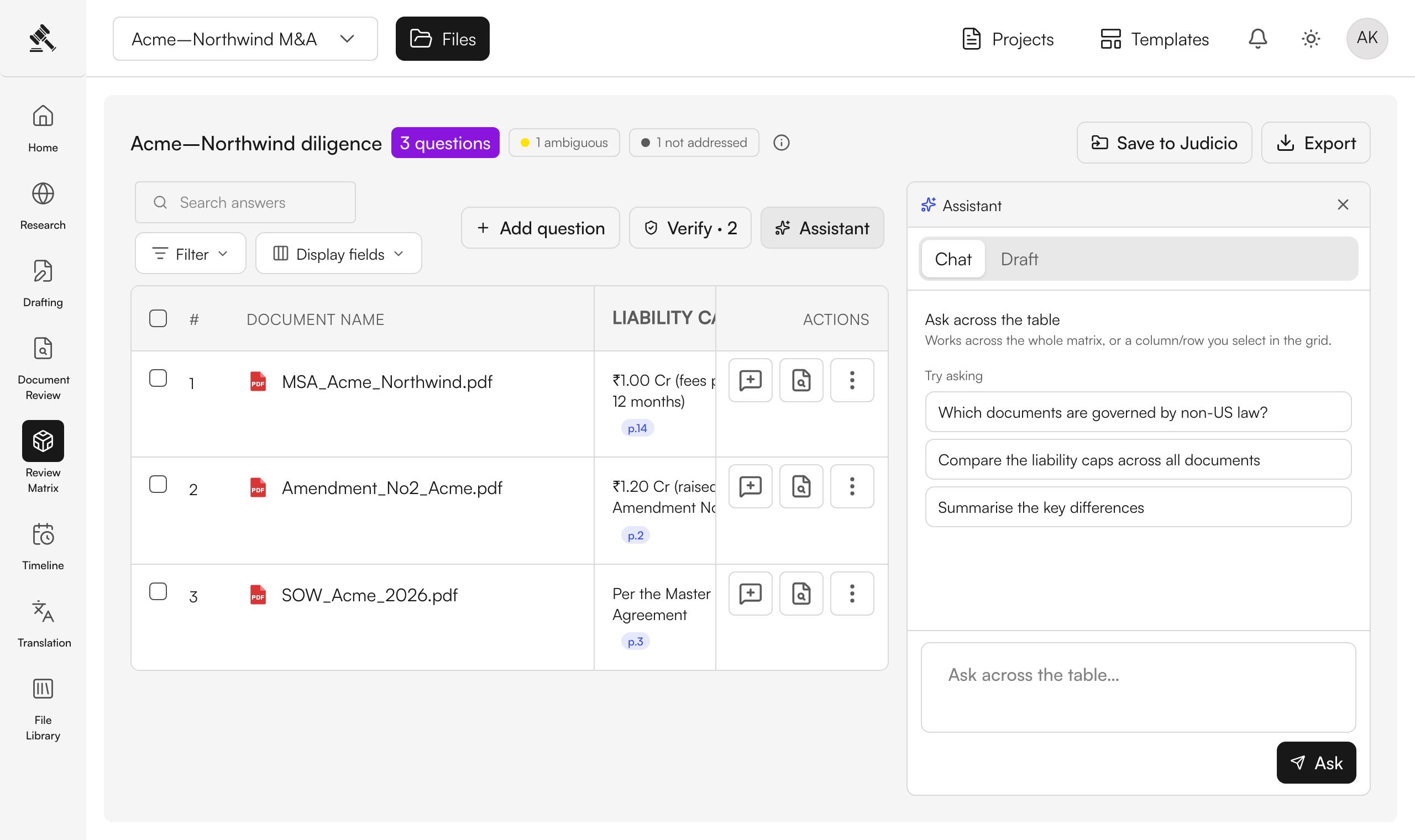Open more options for SOW_Acme_2026.pdf
The height and width of the screenshot is (840, 1415).
click(852, 593)
